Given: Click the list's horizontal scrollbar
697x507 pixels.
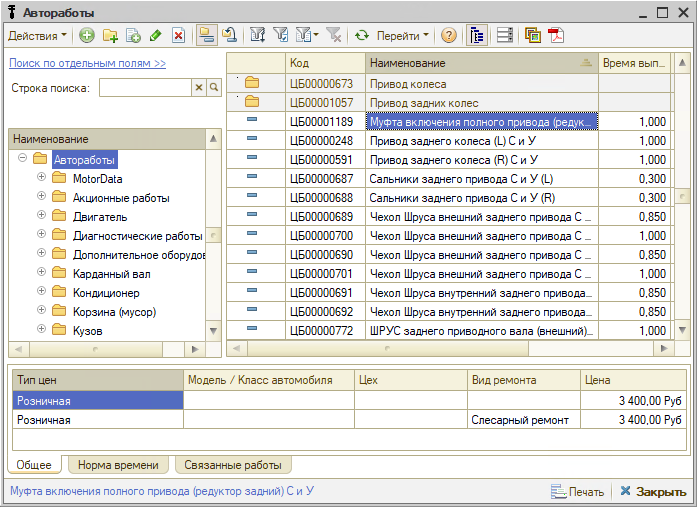Looking at the screenshot, I should tap(450, 348).
